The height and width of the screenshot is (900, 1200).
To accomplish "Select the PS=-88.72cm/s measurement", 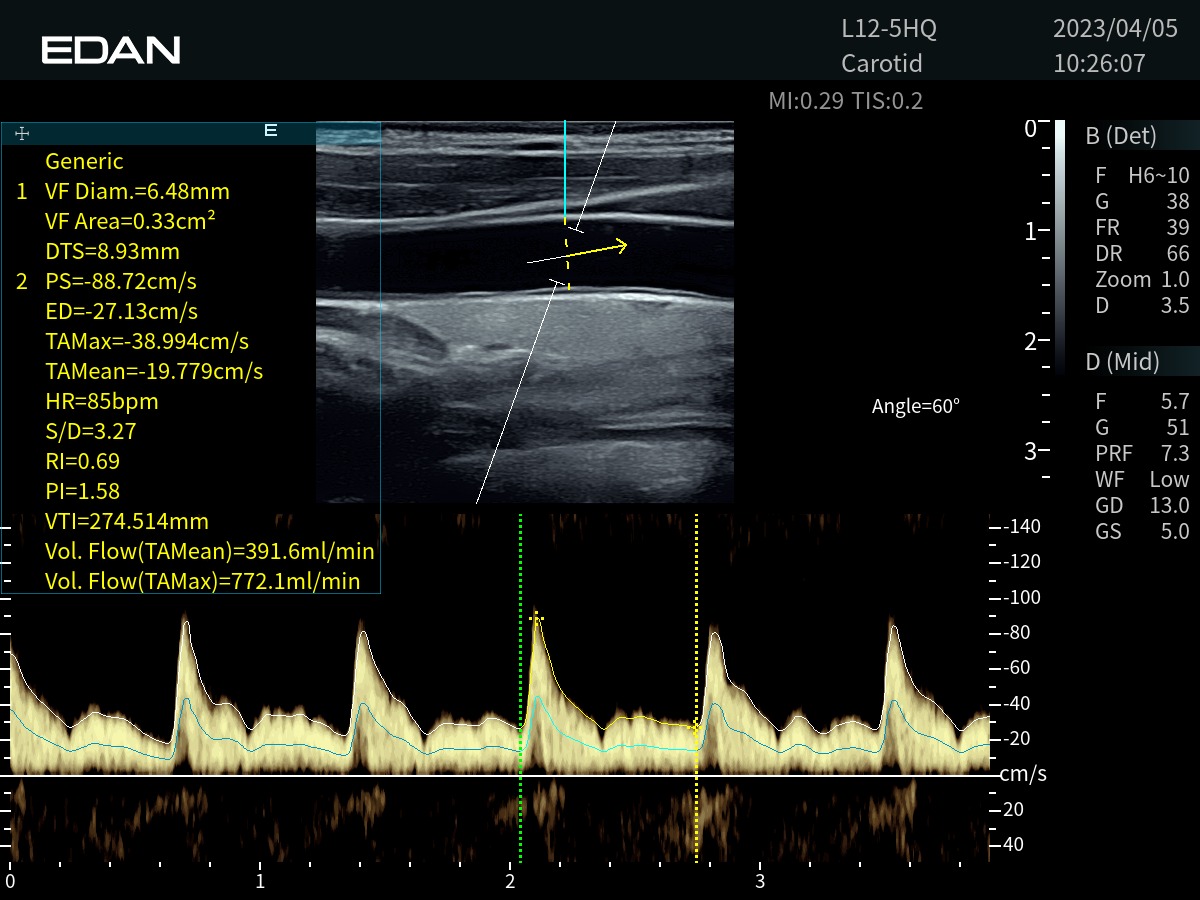I will pyautogui.click(x=120, y=281).
